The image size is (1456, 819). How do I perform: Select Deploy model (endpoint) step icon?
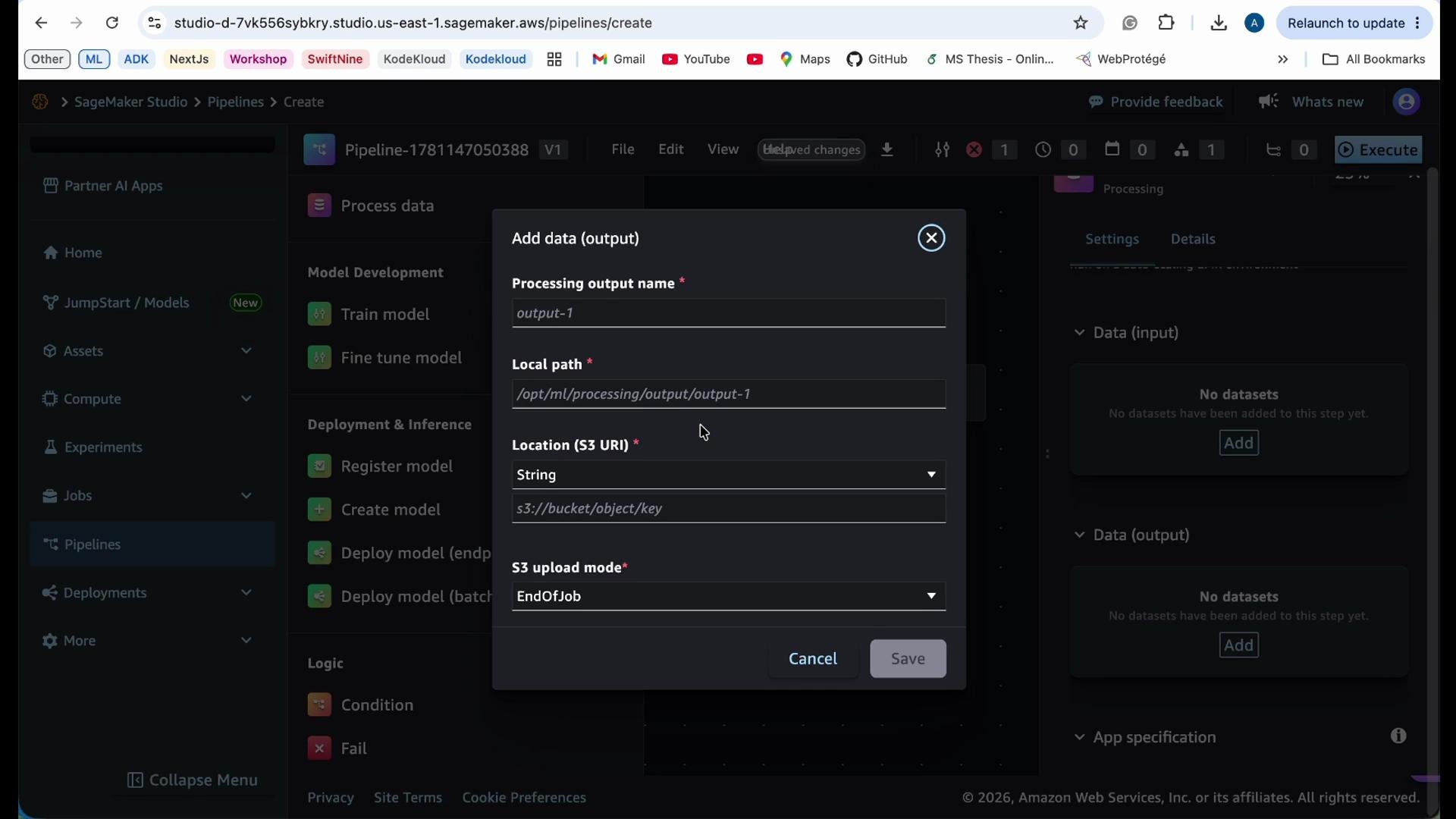click(x=319, y=554)
